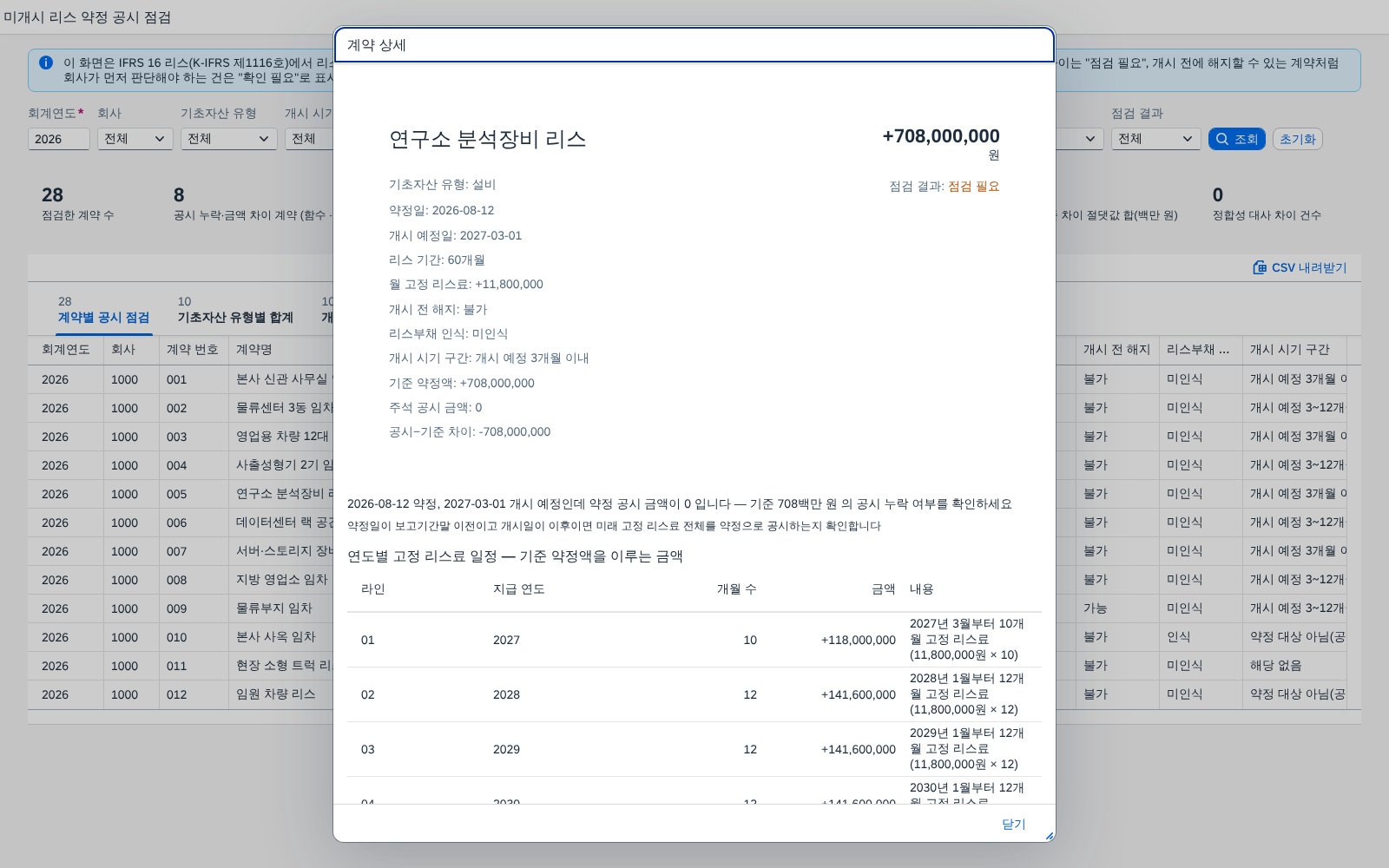The width and height of the screenshot is (1389, 868).
Task: Click the 개시 전 해지 column header
Action: tap(1116, 350)
